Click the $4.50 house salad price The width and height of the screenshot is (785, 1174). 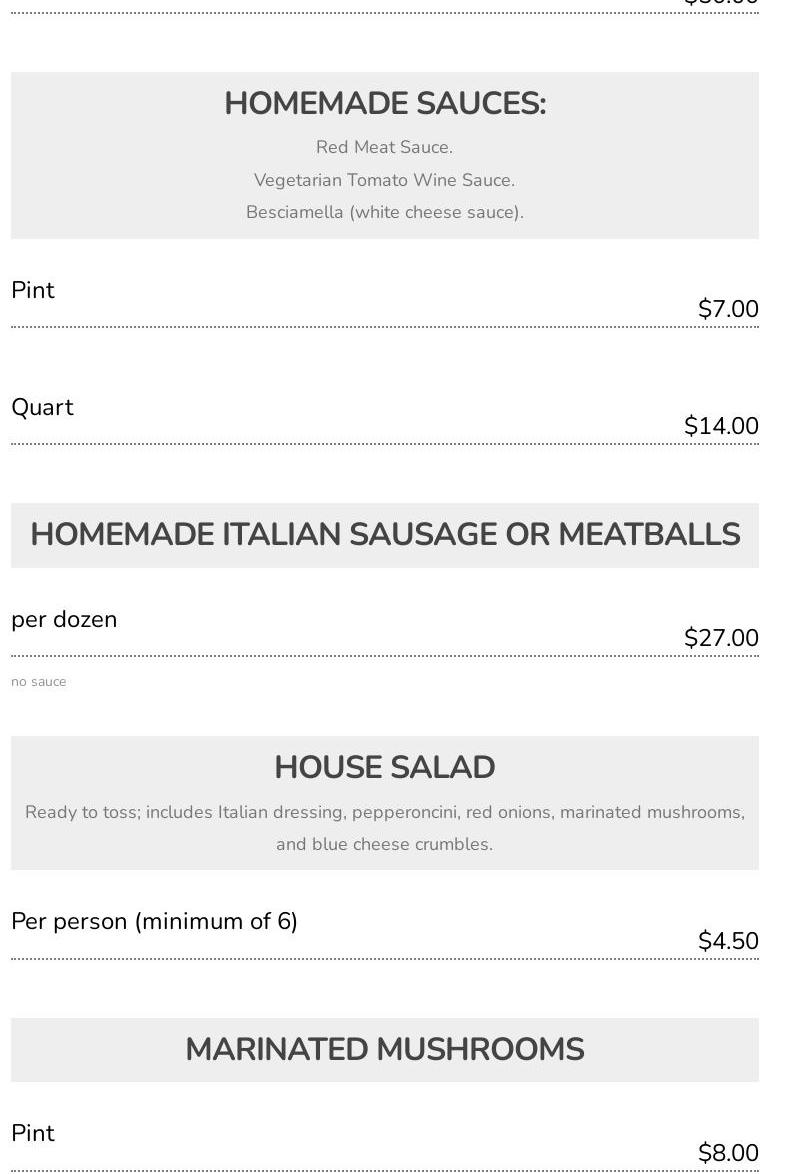click(728, 941)
